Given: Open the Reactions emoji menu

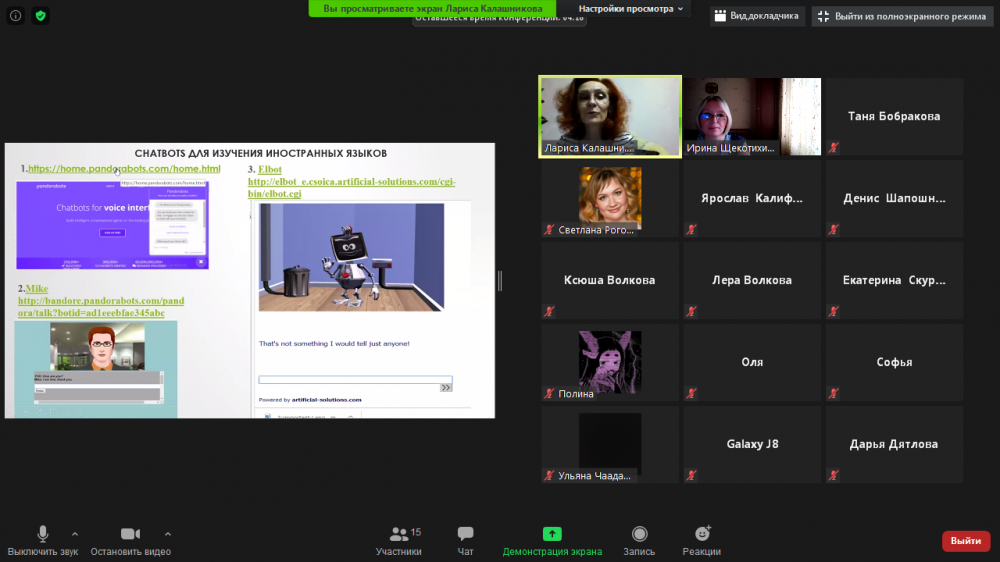Looking at the screenshot, I should [702, 534].
